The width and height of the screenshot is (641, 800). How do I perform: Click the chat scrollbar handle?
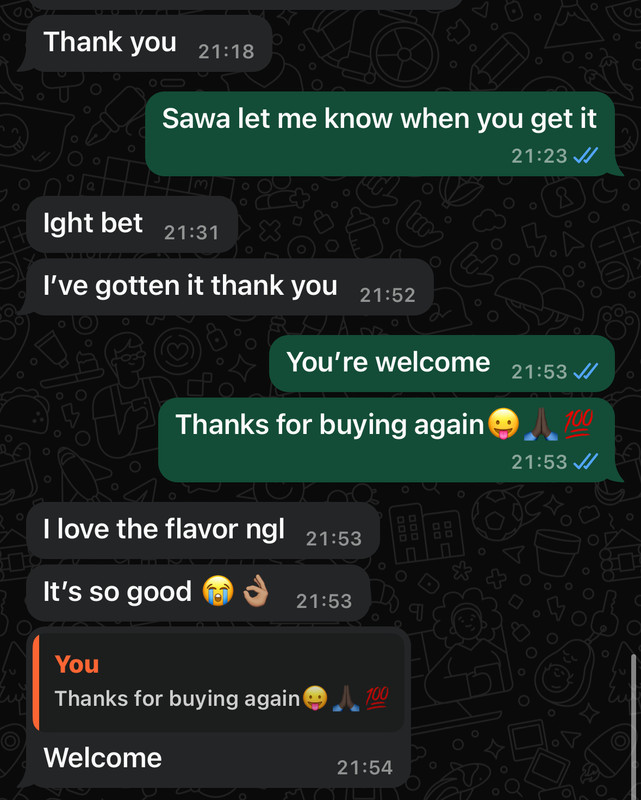tap(634, 724)
